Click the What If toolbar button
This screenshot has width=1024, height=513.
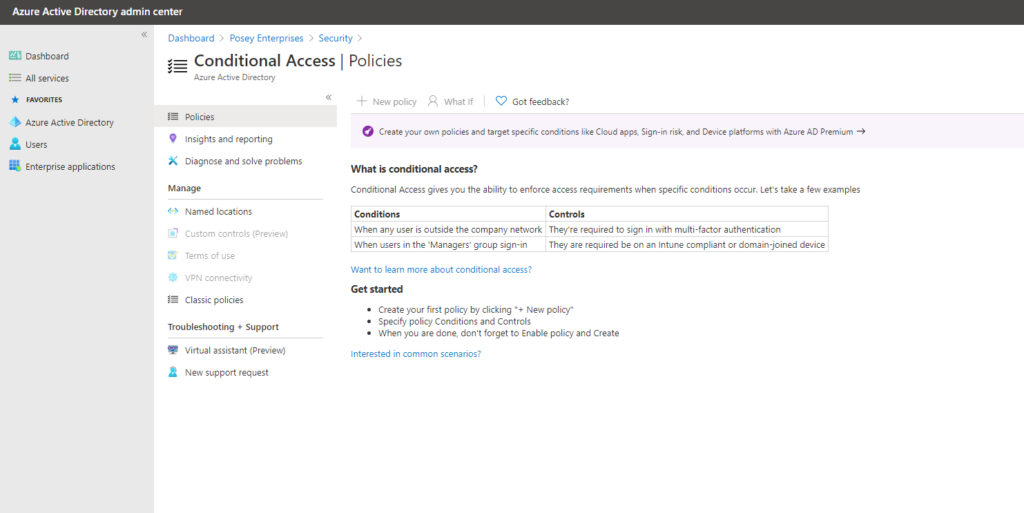pos(451,101)
